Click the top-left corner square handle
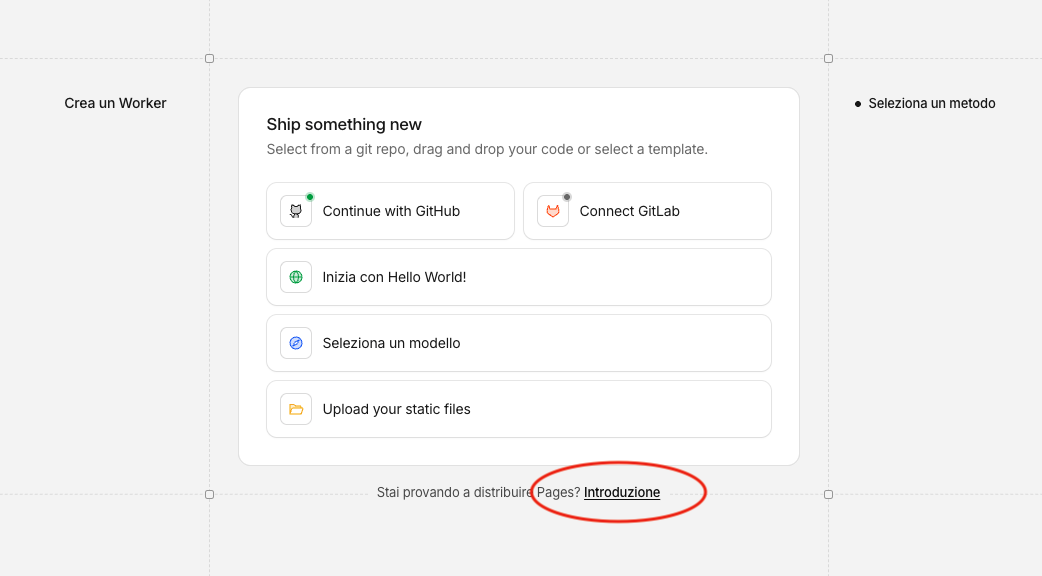This screenshot has width=1042, height=576. click(209, 59)
